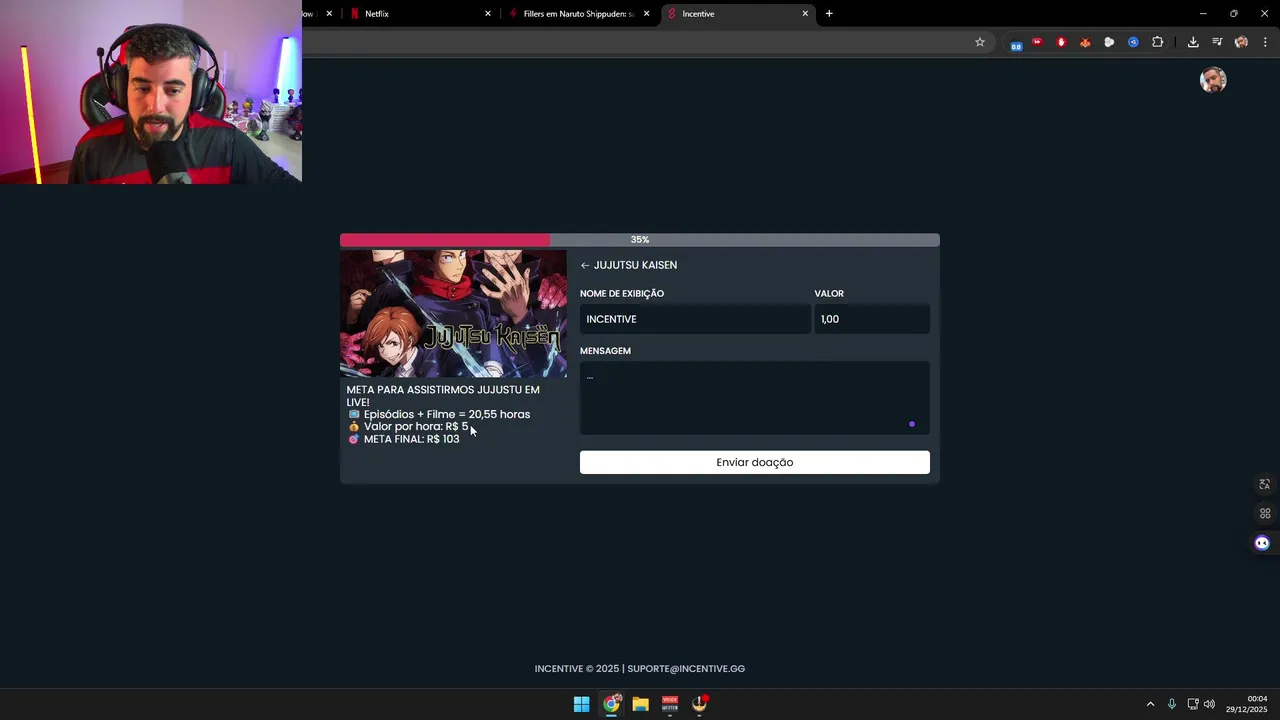Close the Incentive tab
Image resolution: width=1280 pixels, height=720 pixels.
pyautogui.click(x=805, y=14)
